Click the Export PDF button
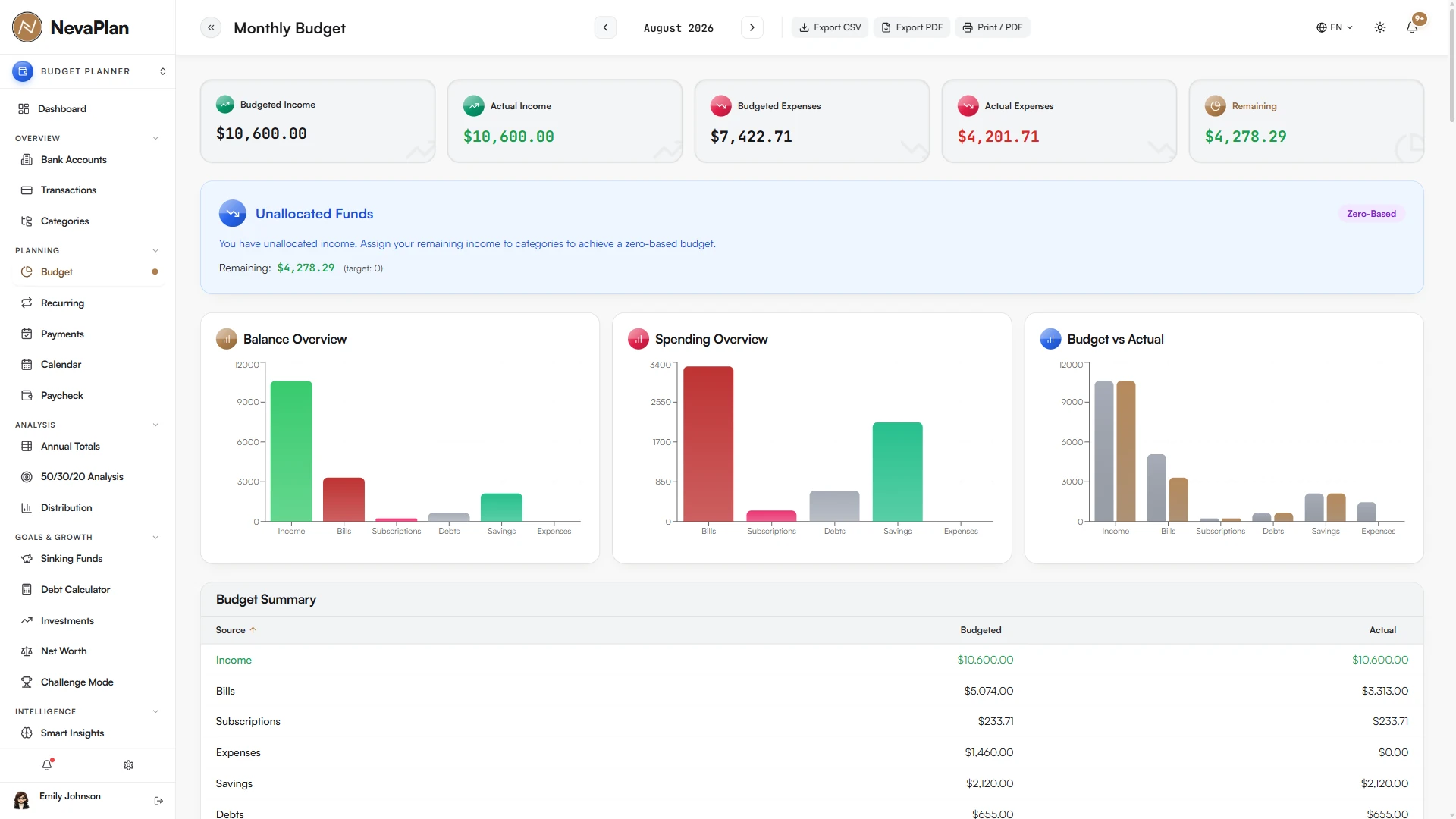 pos(912,27)
